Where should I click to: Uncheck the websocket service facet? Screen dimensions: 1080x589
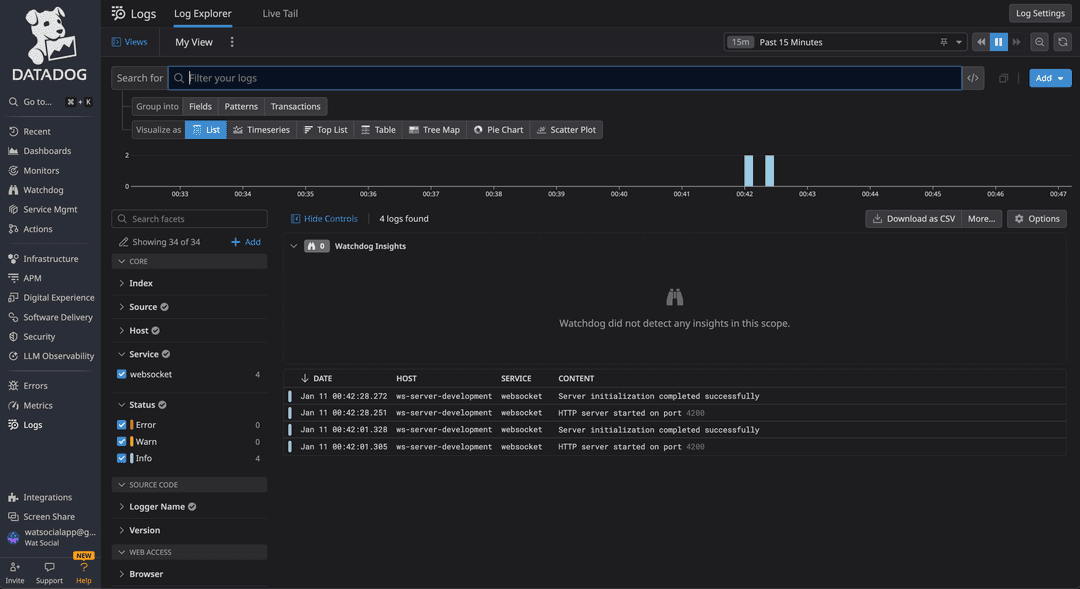coord(122,375)
